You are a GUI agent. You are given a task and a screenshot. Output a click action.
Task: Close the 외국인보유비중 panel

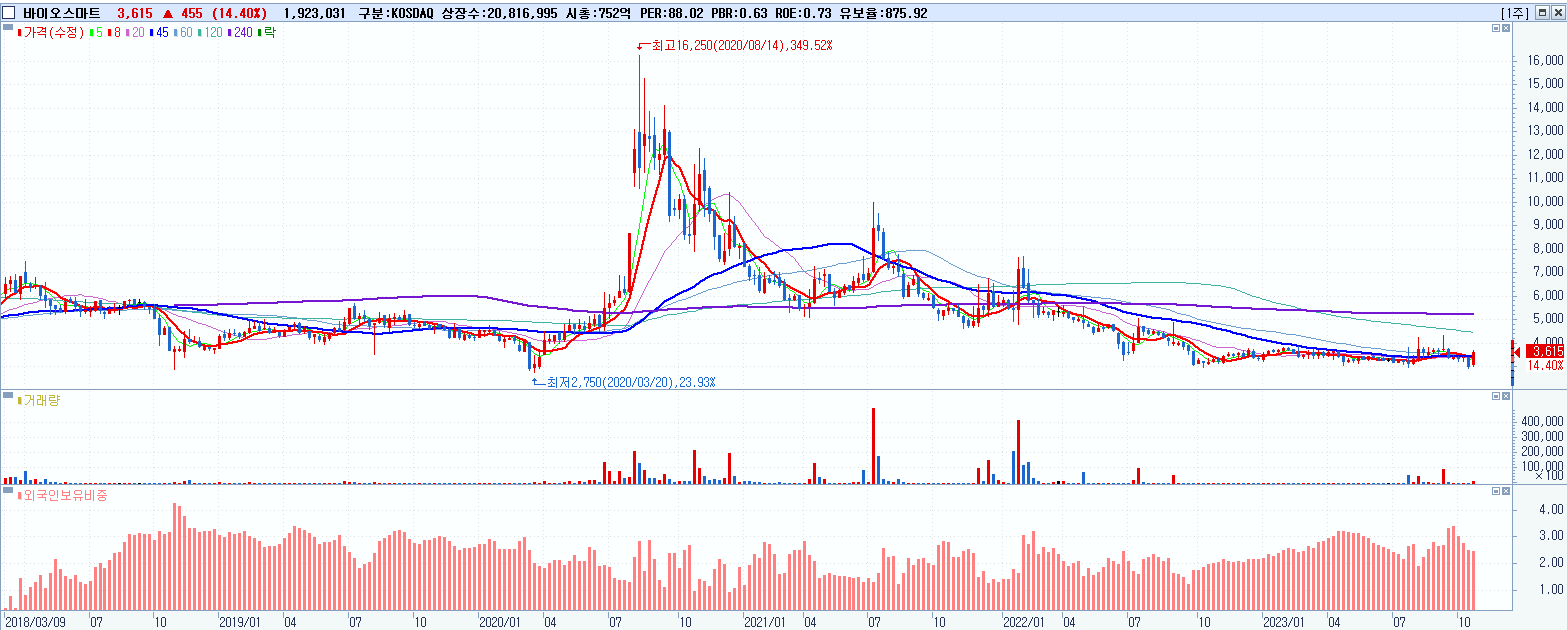click(x=1507, y=491)
